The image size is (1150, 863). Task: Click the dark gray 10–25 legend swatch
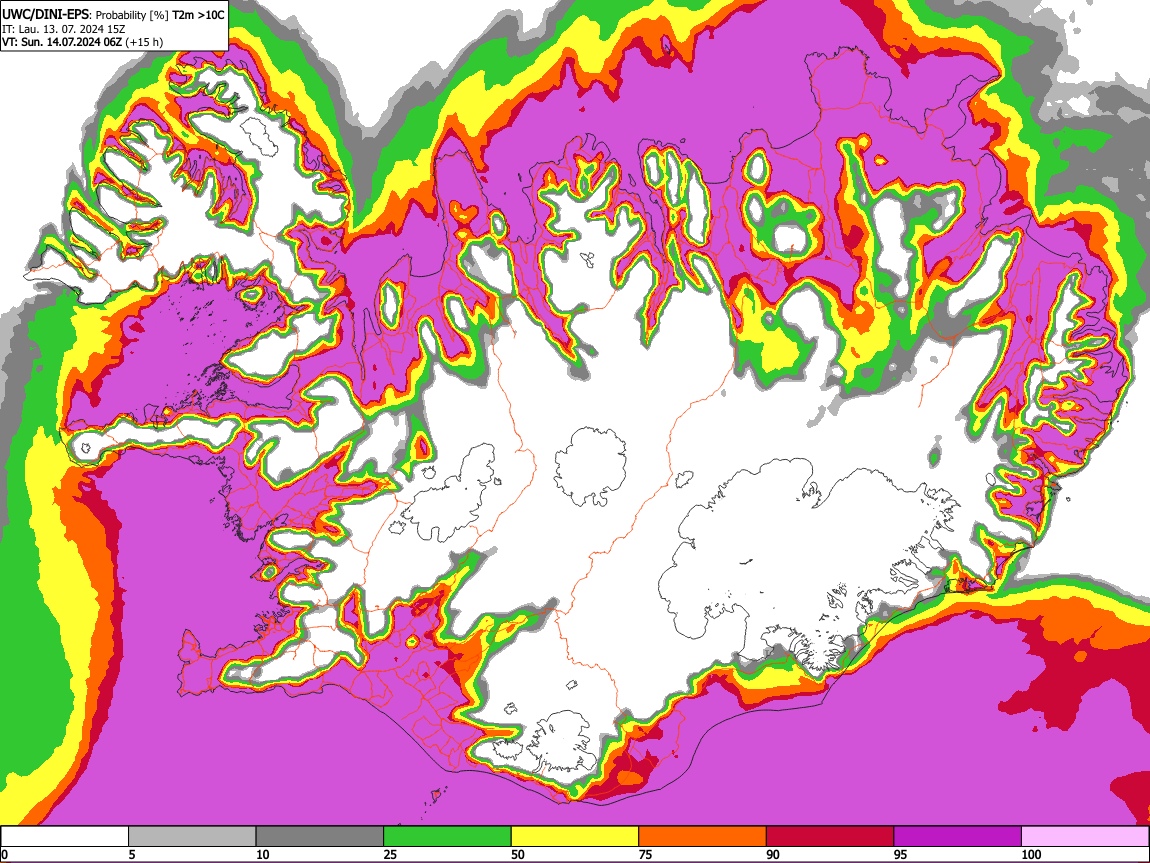coord(320,837)
